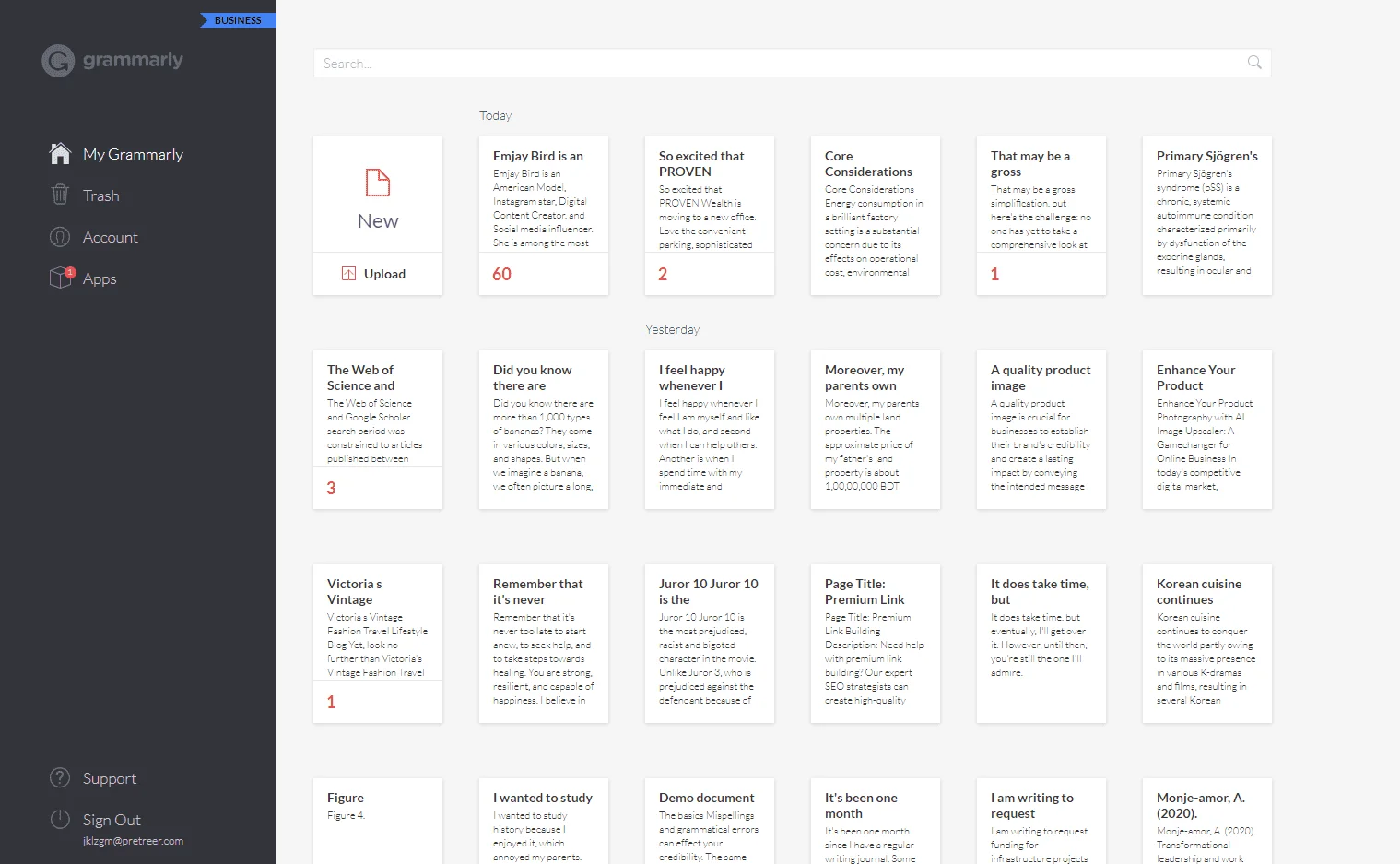Viewport: 1400px width, 864px height.
Task: Click alert count 3 on Web of Science card
Action: (x=331, y=488)
